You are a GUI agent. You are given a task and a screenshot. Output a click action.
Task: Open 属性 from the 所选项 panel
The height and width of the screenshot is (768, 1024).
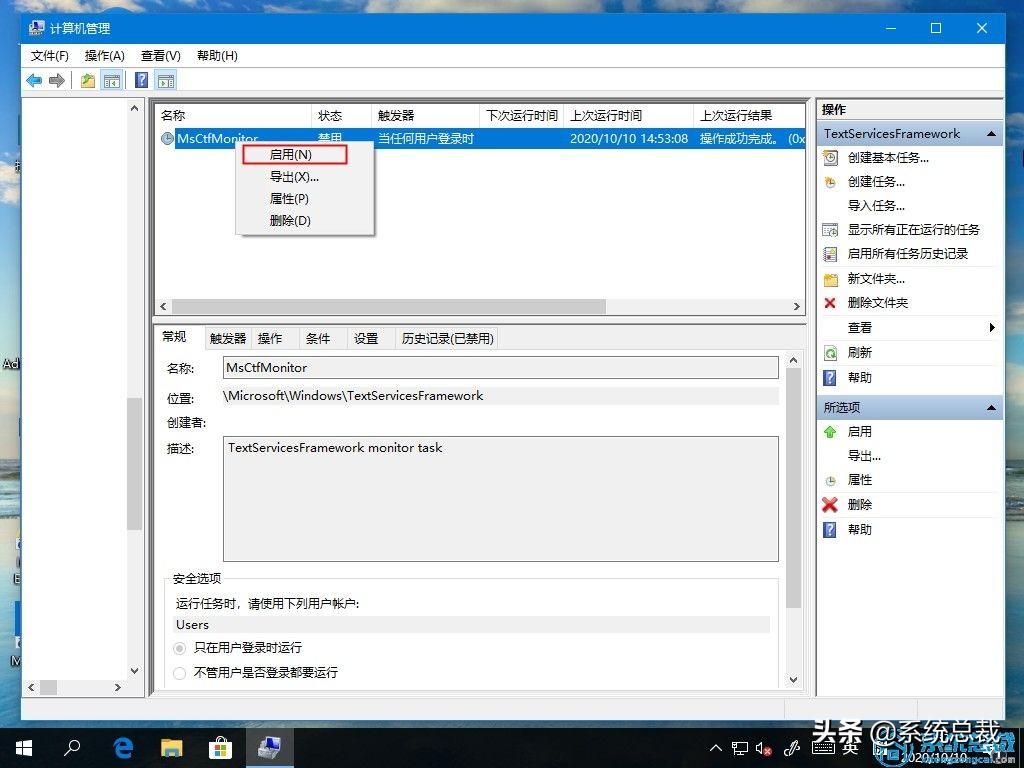[858, 479]
